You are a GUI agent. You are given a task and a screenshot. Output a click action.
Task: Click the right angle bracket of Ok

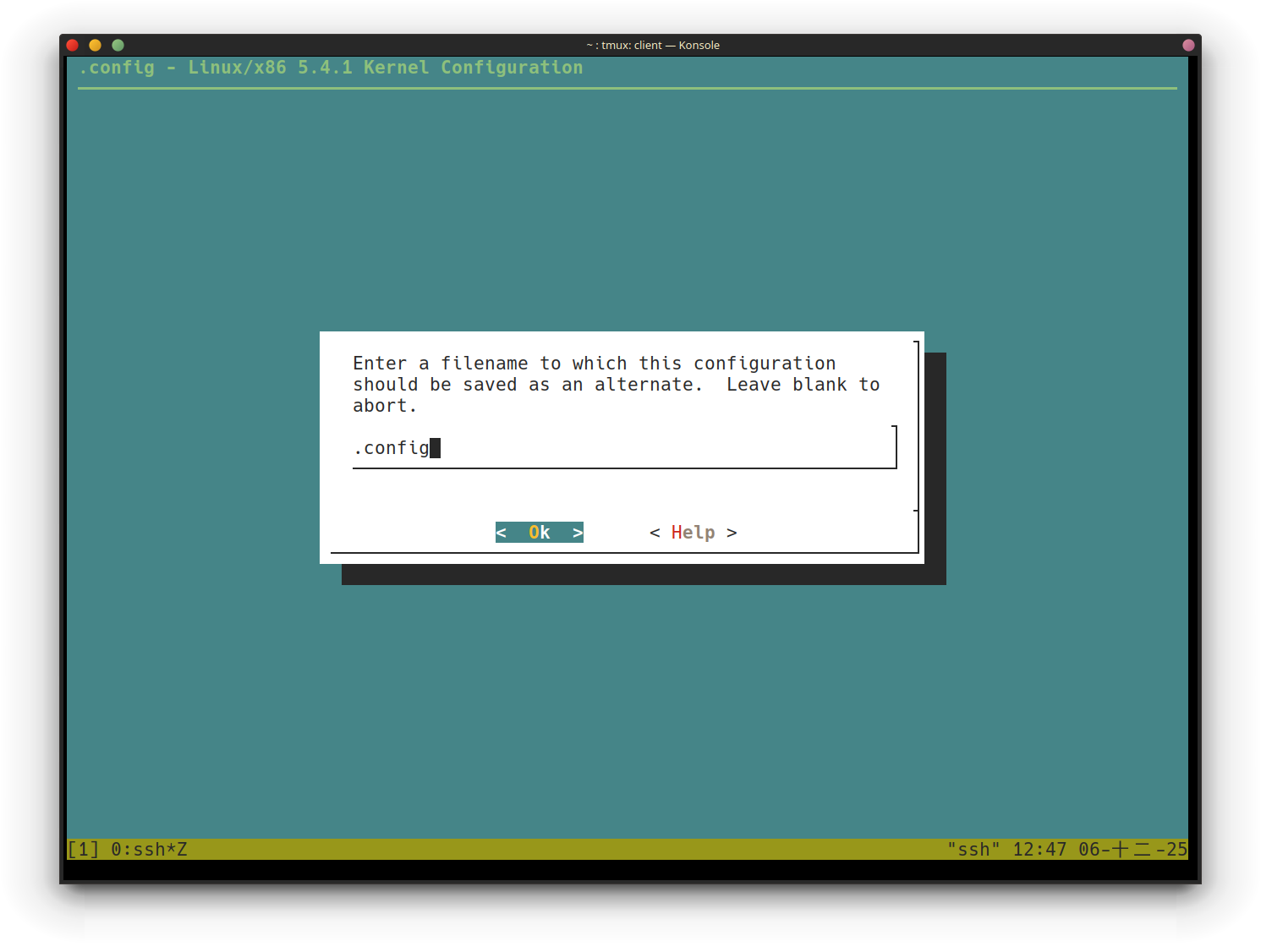tap(578, 533)
